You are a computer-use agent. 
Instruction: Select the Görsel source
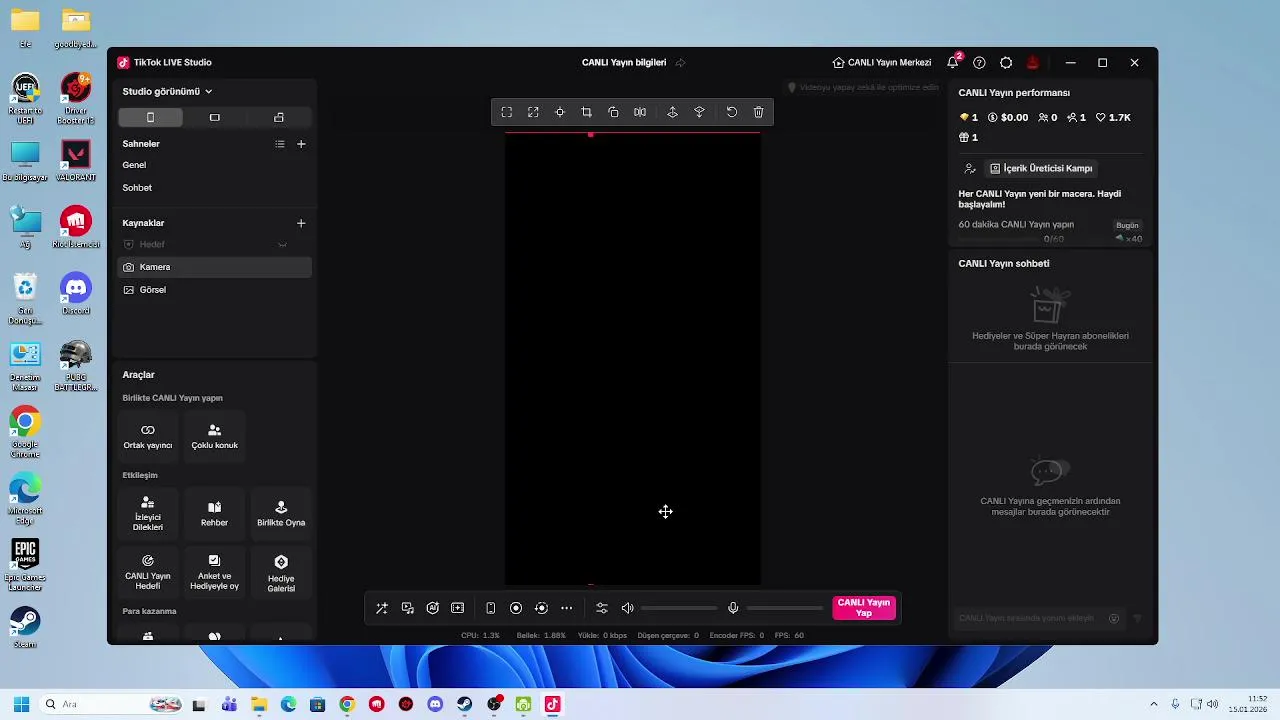215,290
